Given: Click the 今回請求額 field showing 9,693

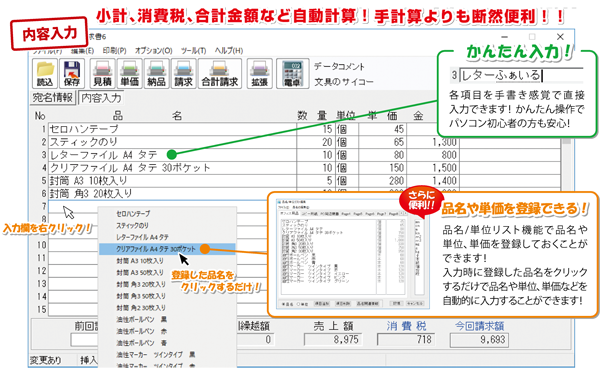Looking at the screenshot, I should point(479,340).
